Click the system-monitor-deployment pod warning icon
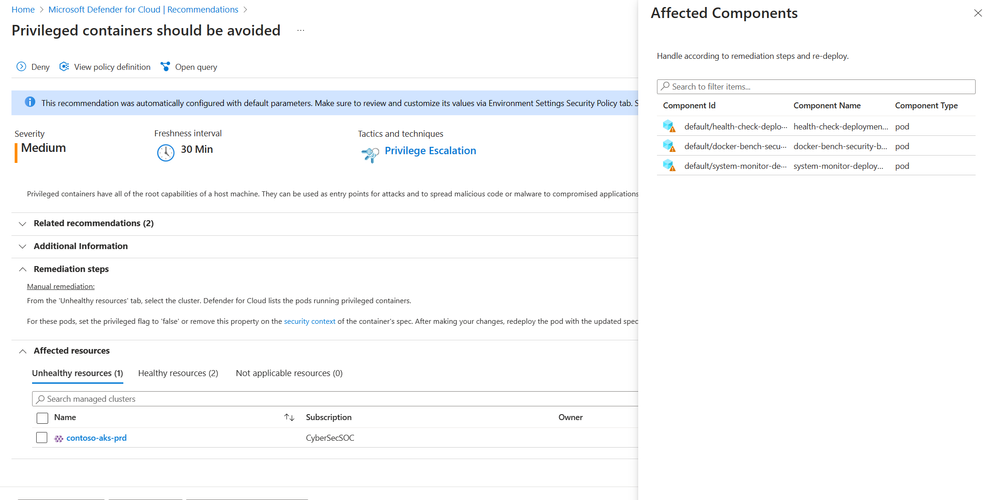 (x=669, y=166)
